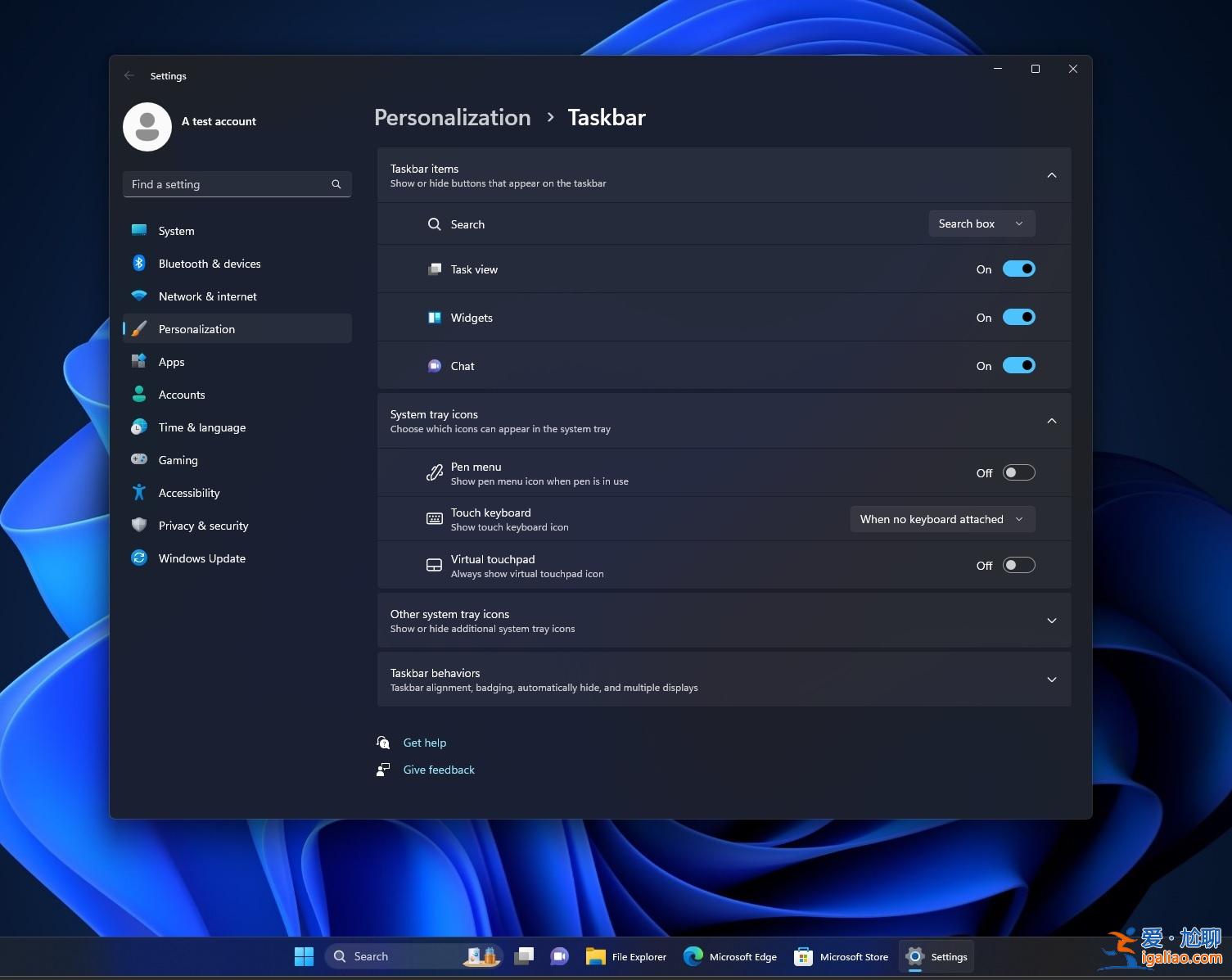Go to Accounts settings
Image resolution: width=1232 pixels, height=980 pixels.
pos(182,394)
